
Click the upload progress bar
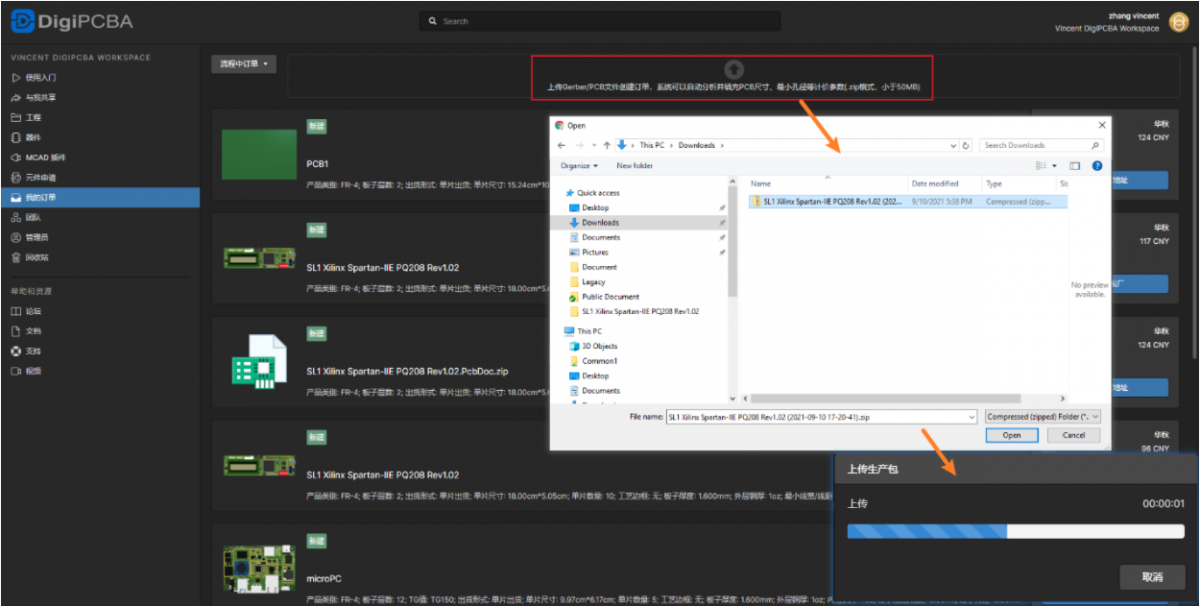[x=1015, y=531]
